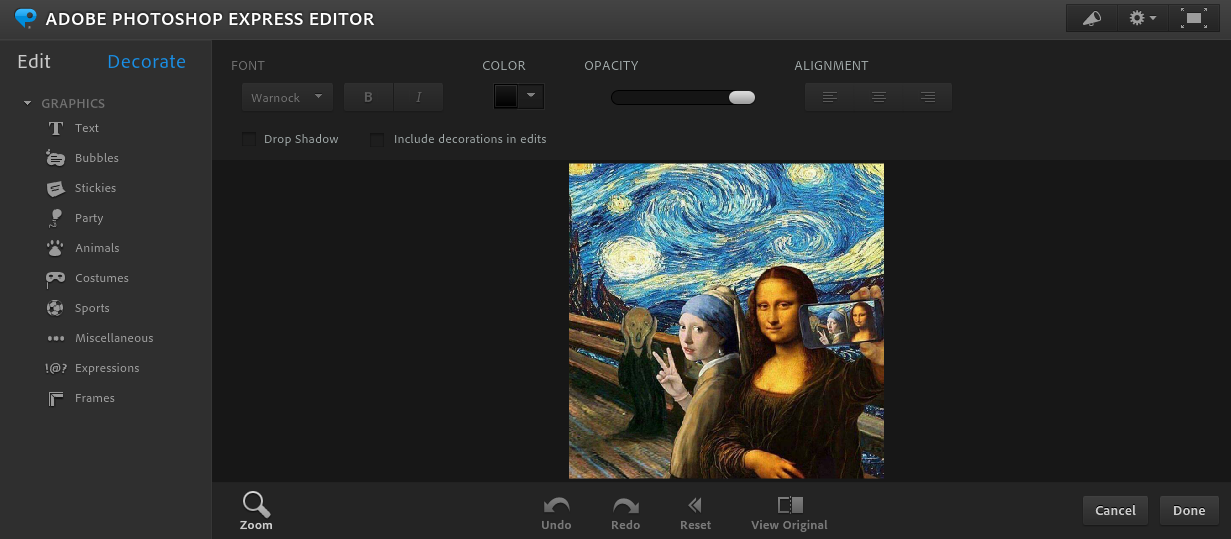Align text left
Image resolution: width=1231 pixels, height=539 pixels.
coord(829,97)
